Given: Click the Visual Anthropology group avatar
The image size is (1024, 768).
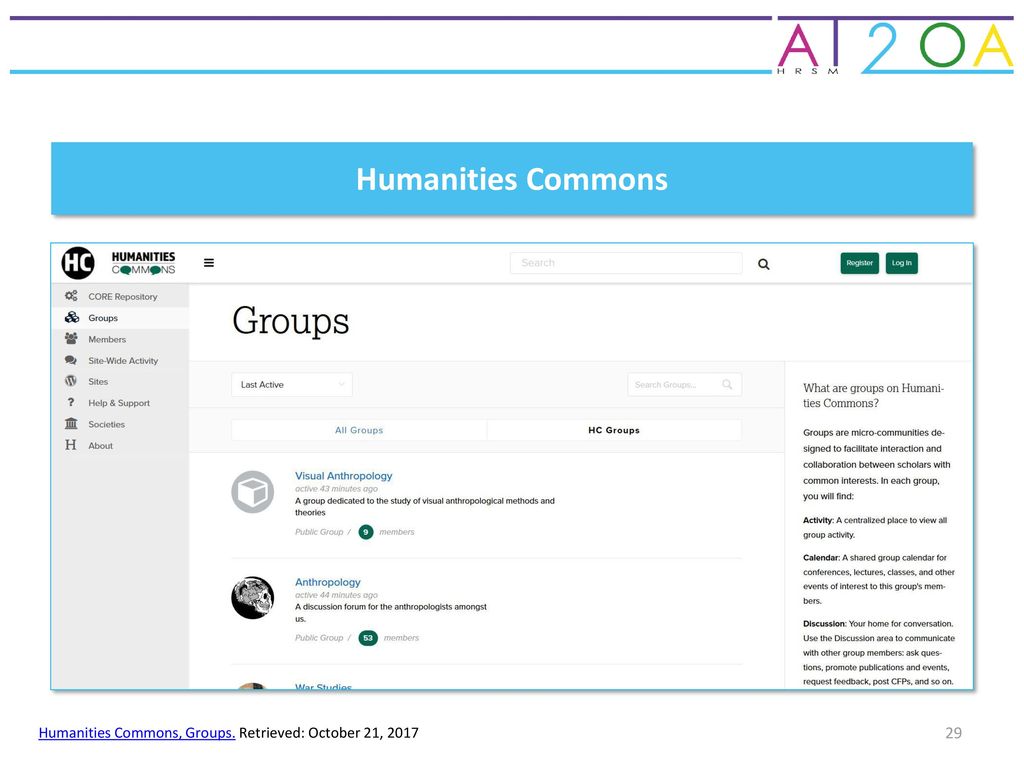Looking at the screenshot, I should pos(253,492).
